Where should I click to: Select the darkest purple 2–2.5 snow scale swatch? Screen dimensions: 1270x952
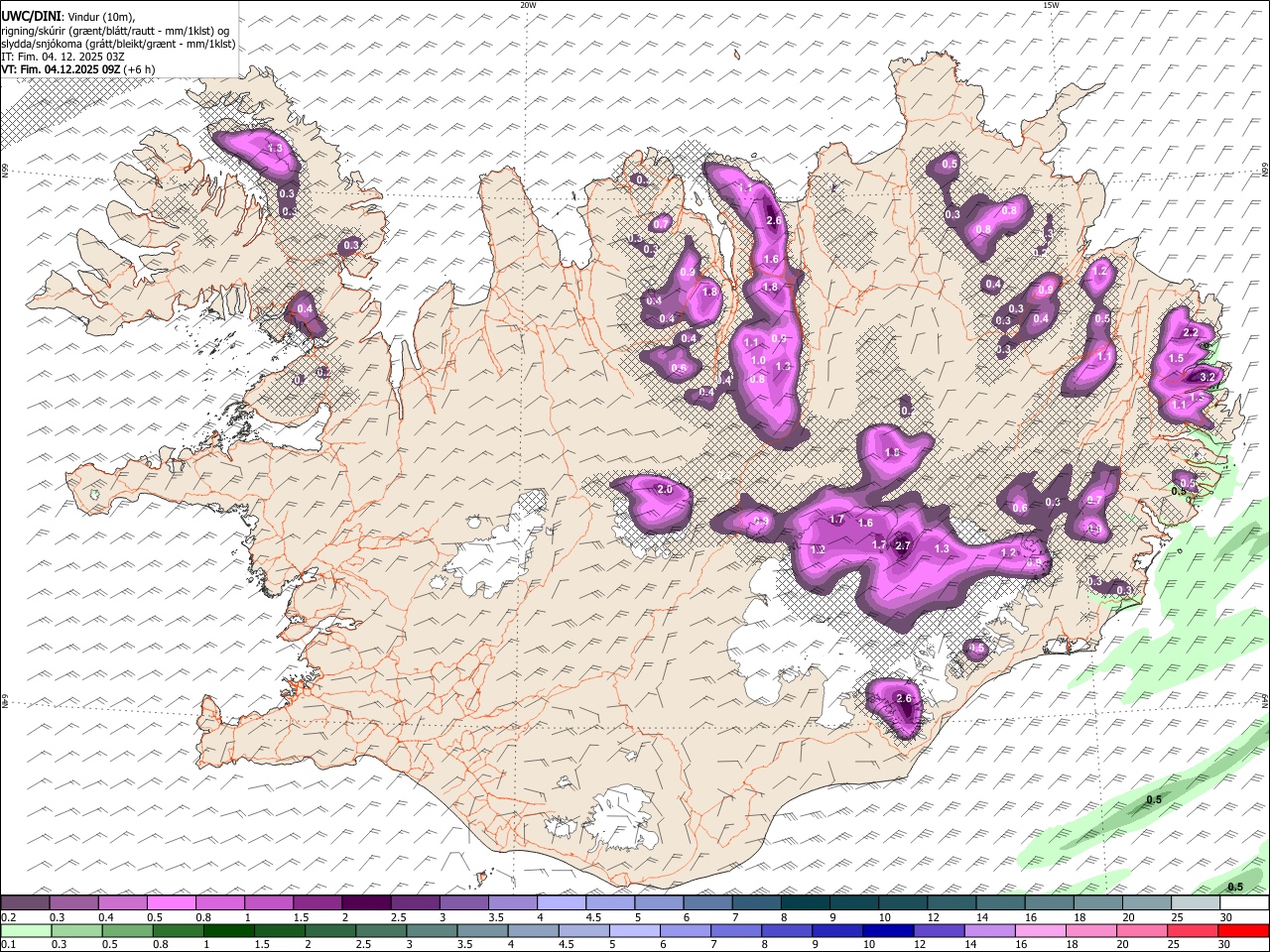365,902
